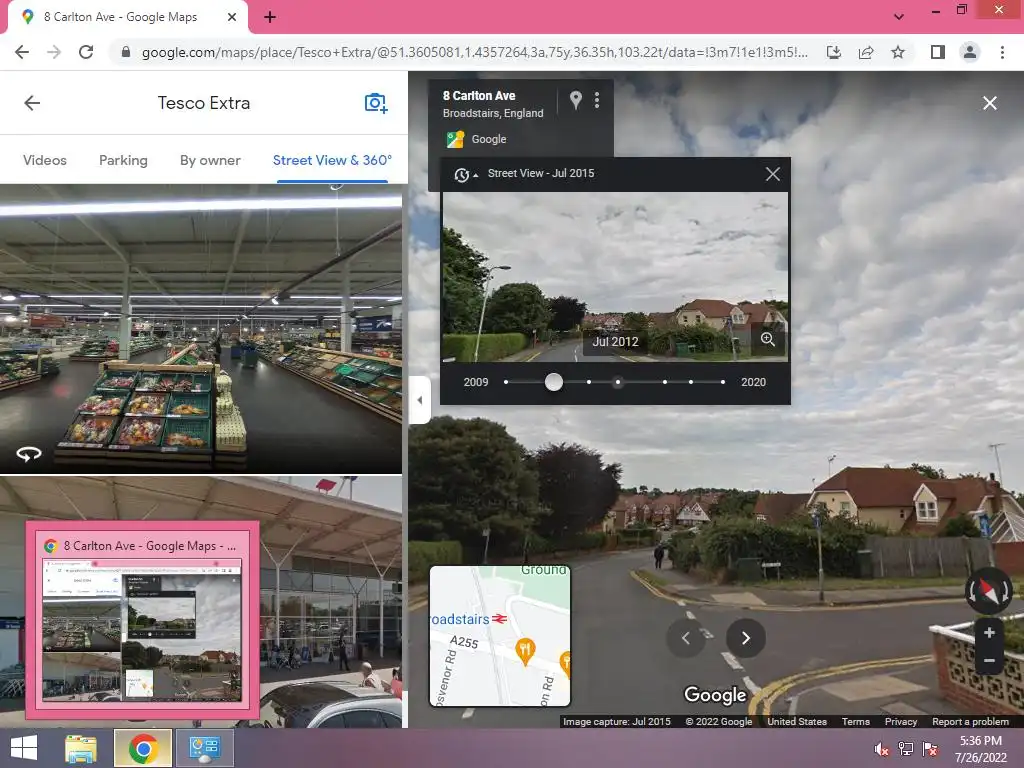Open the Street View time travel clock dropdown
Viewport: 1024px width, 768px height.
point(465,174)
